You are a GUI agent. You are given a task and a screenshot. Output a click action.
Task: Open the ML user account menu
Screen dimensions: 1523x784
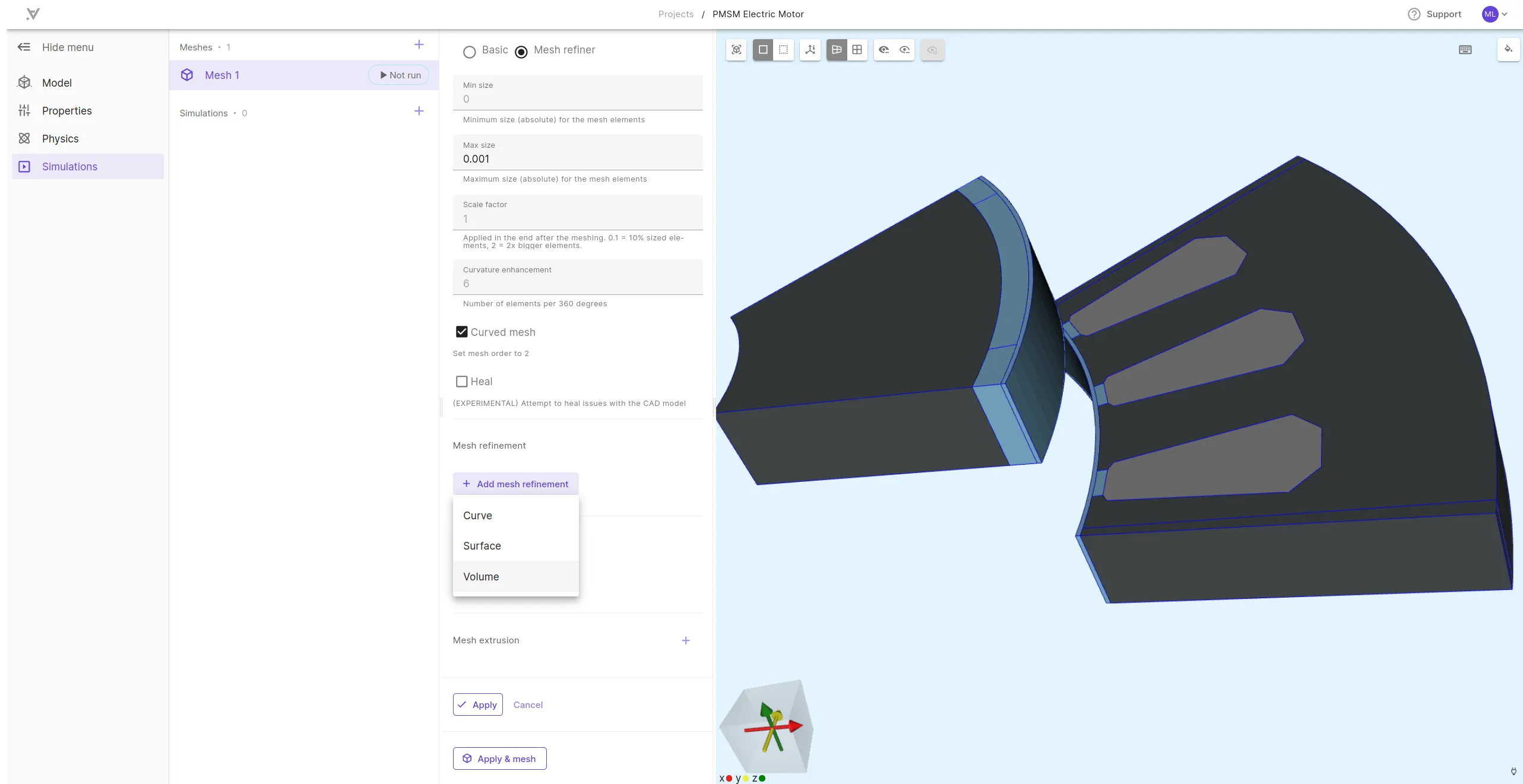[1494, 14]
